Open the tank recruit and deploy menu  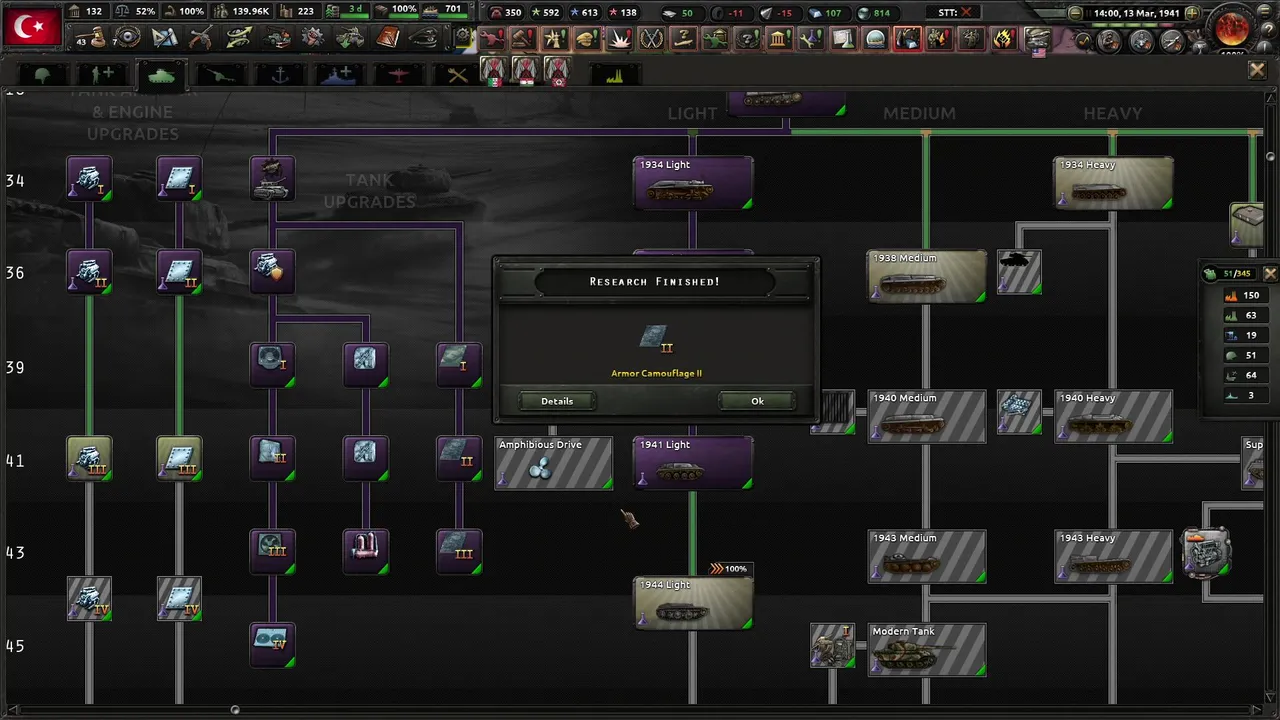coord(350,39)
